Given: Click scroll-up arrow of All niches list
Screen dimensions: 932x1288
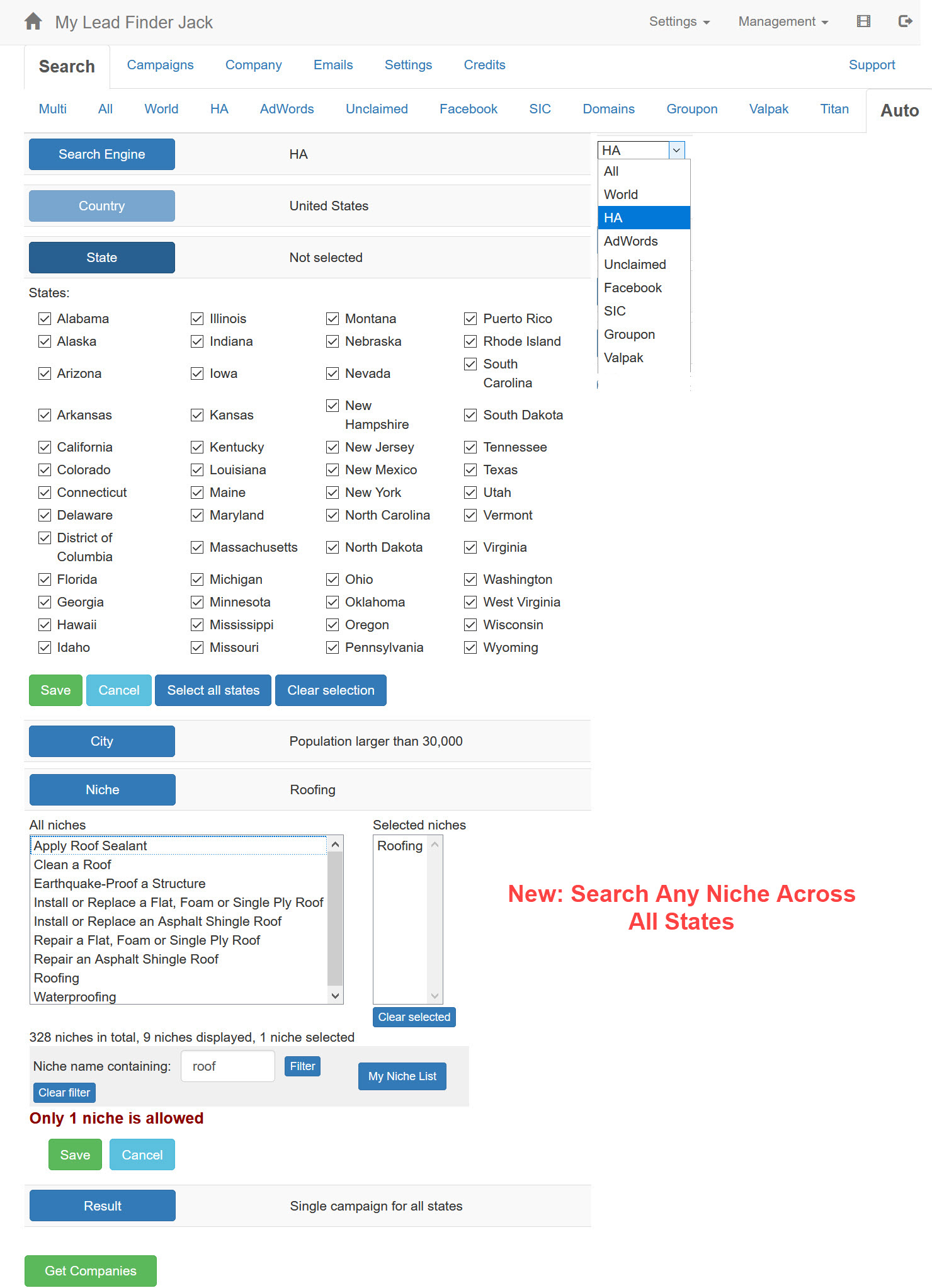Looking at the screenshot, I should click(x=336, y=845).
